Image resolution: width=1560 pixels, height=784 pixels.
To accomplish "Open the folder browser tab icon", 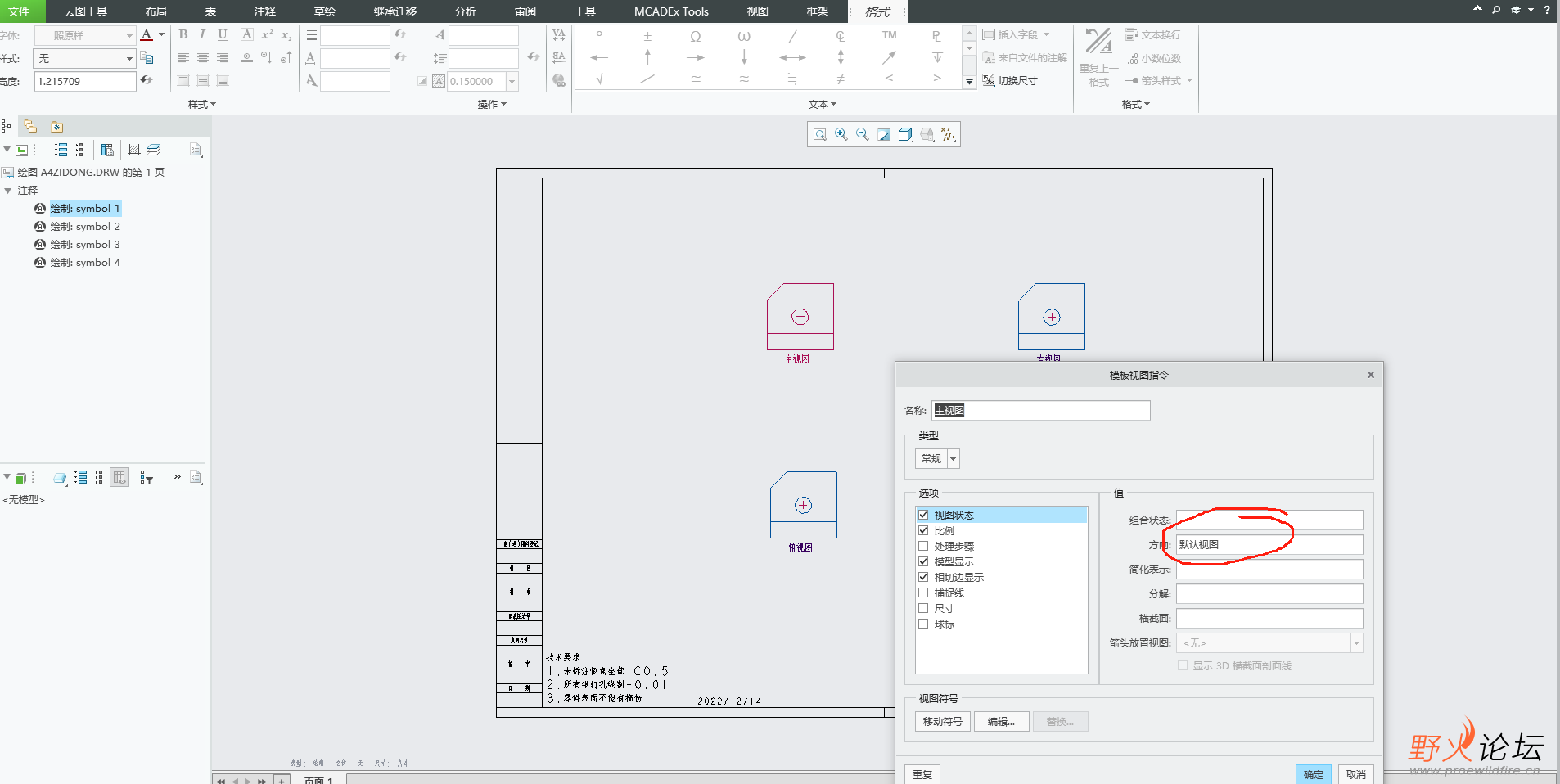I will click(30, 126).
